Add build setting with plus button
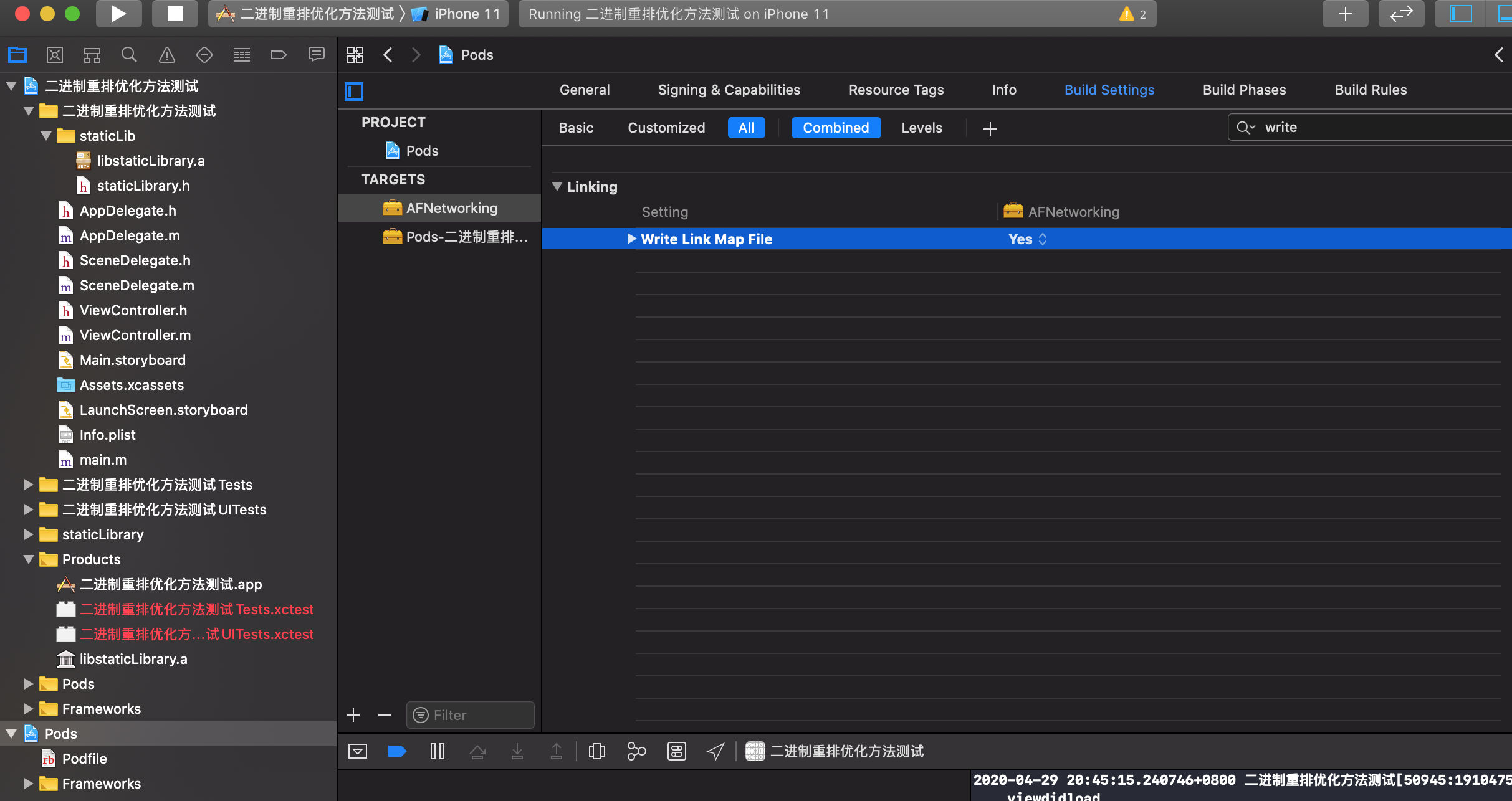This screenshot has height=801, width=1512. coord(990,128)
